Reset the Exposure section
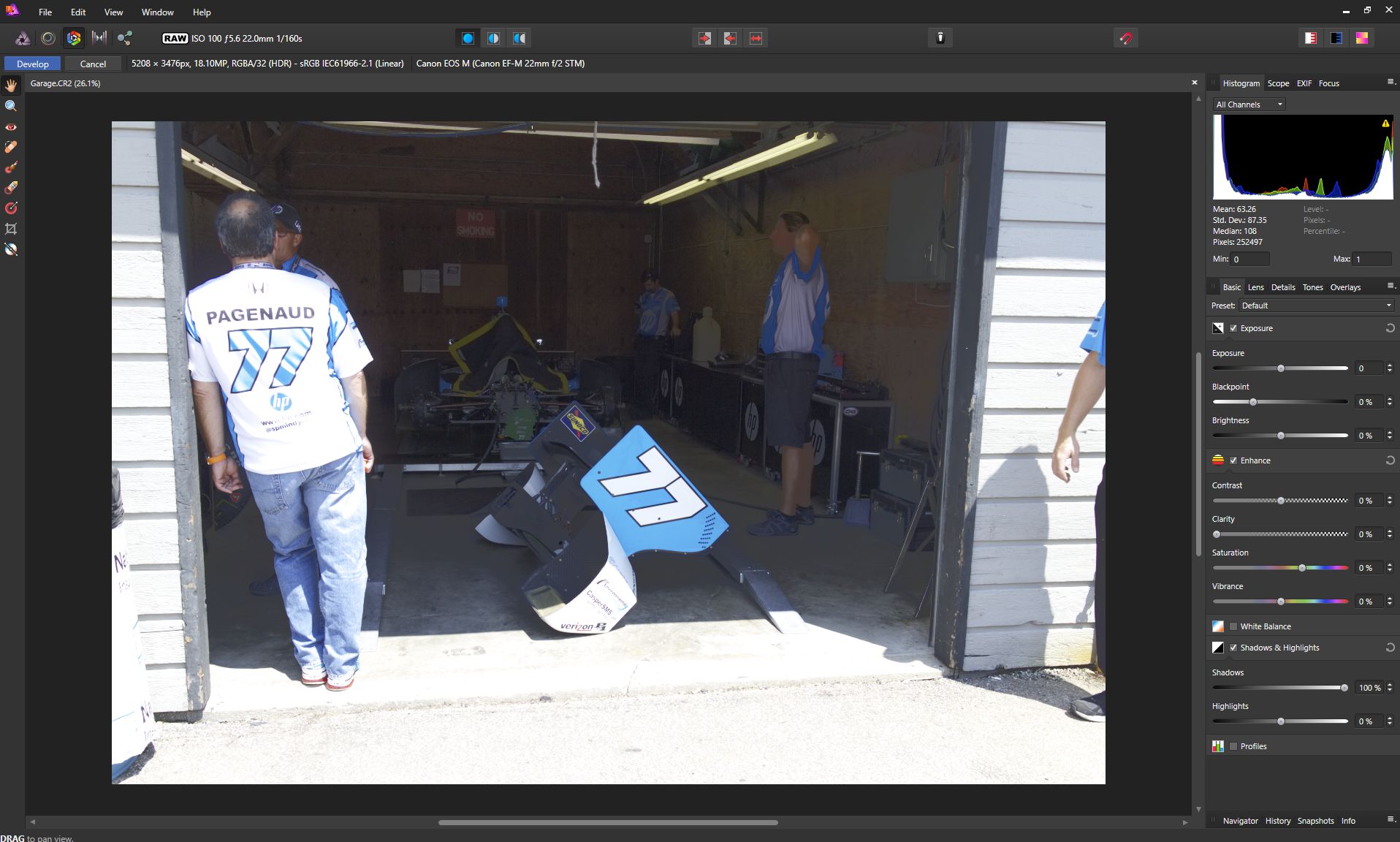1400x842 pixels. pyautogui.click(x=1390, y=328)
